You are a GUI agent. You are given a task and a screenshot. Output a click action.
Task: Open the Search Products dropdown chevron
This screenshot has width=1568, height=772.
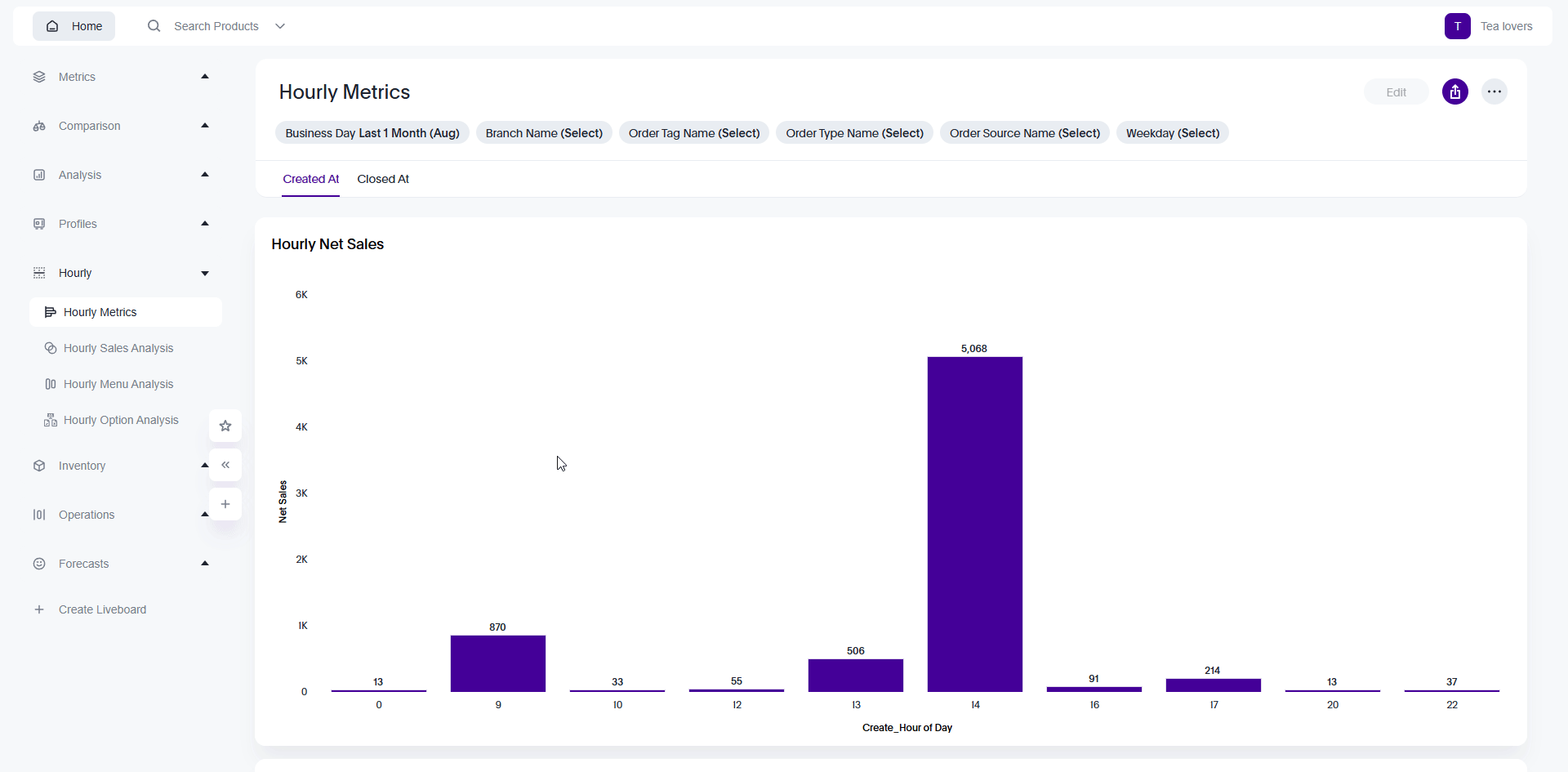pyautogui.click(x=280, y=26)
